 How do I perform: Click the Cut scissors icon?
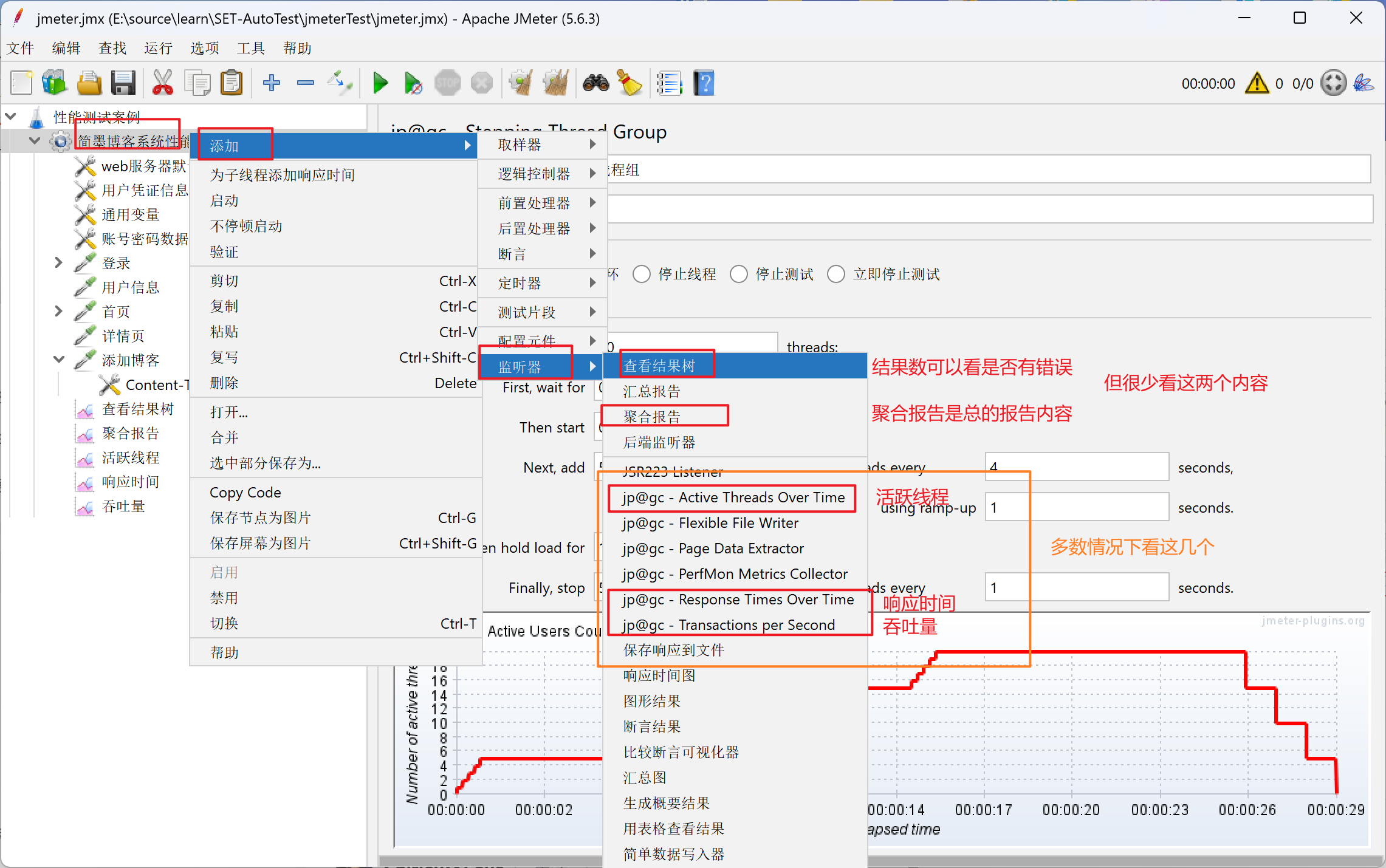[163, 83]
